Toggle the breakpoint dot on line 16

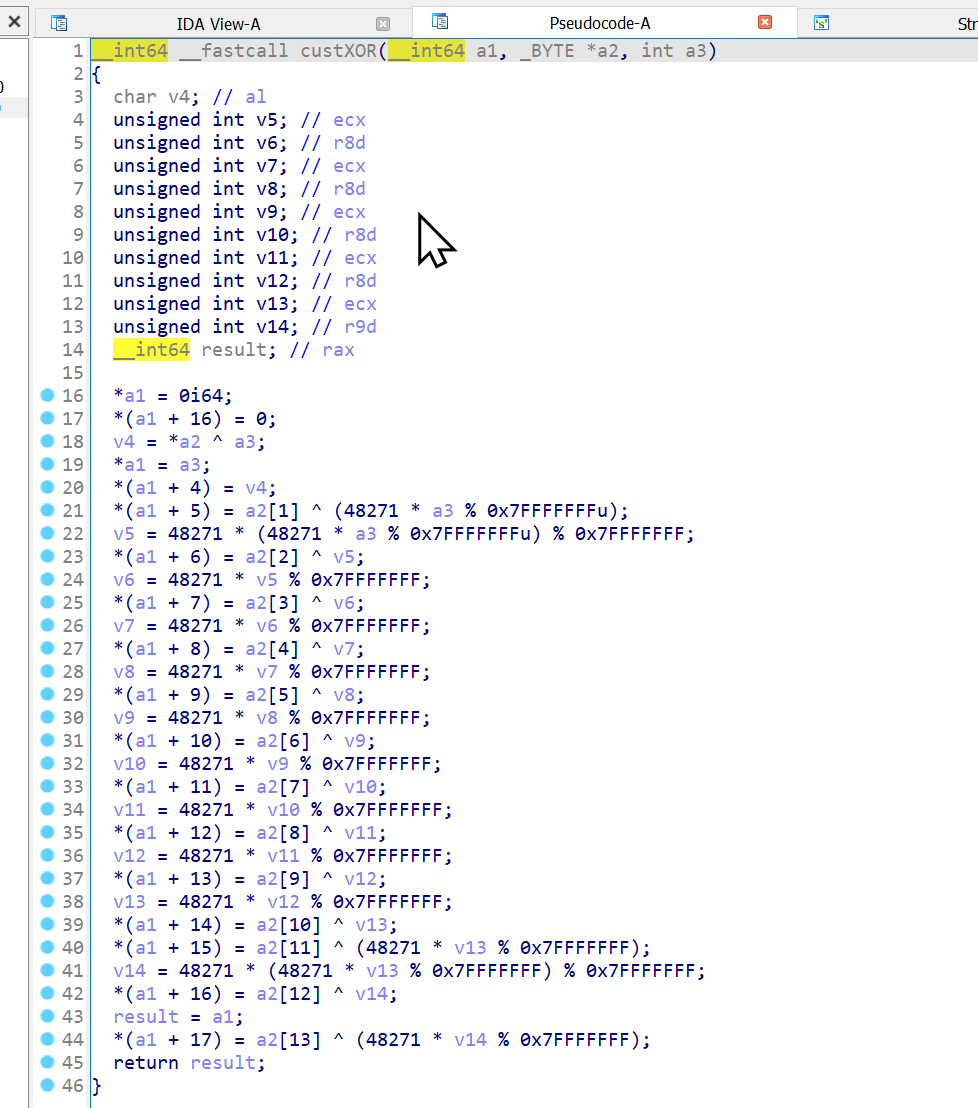45,395
